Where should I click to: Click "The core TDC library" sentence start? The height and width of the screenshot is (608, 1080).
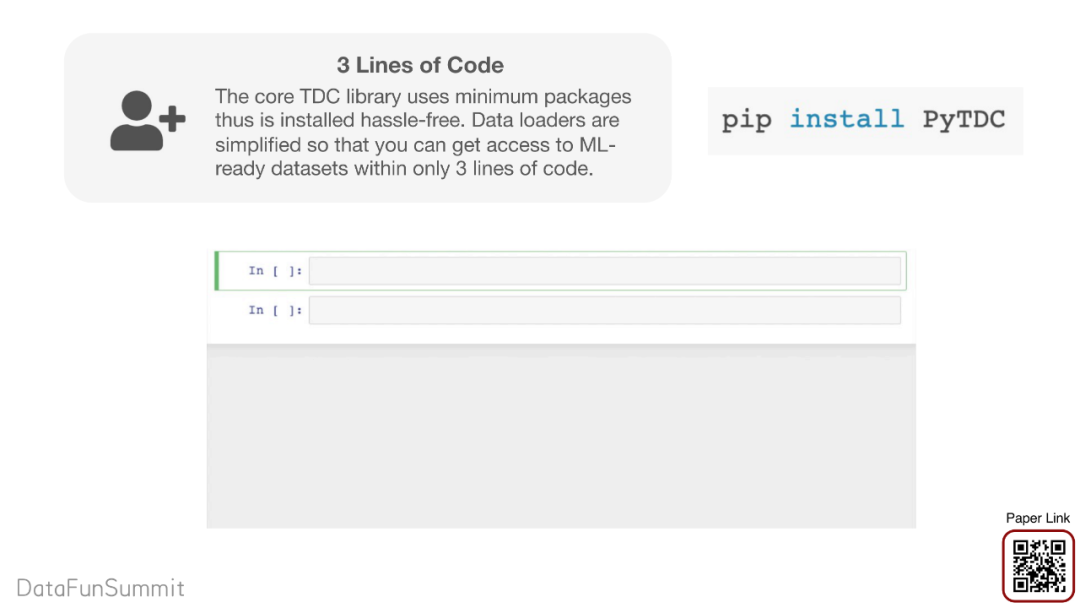point(290,97)
